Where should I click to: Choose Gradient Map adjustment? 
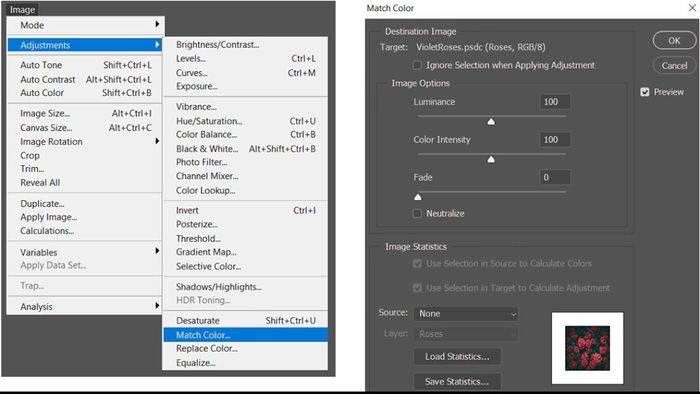pos(246,252)
